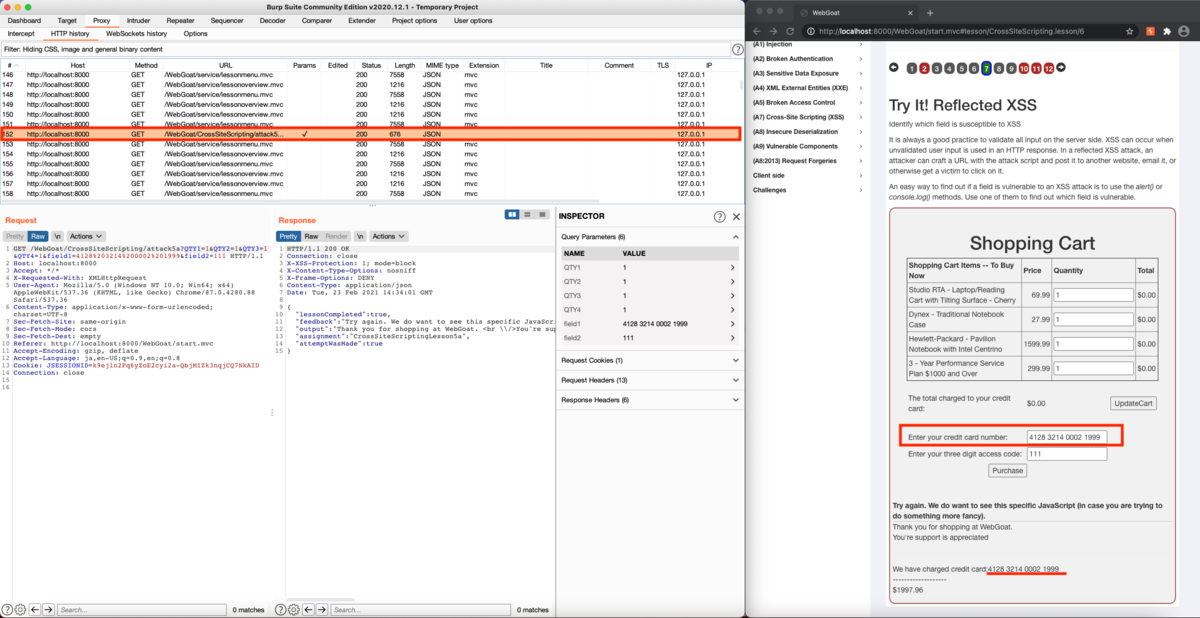
Task: Toggle Render view in Response pane
Action: pyautogui.click(x=336, y=236)
